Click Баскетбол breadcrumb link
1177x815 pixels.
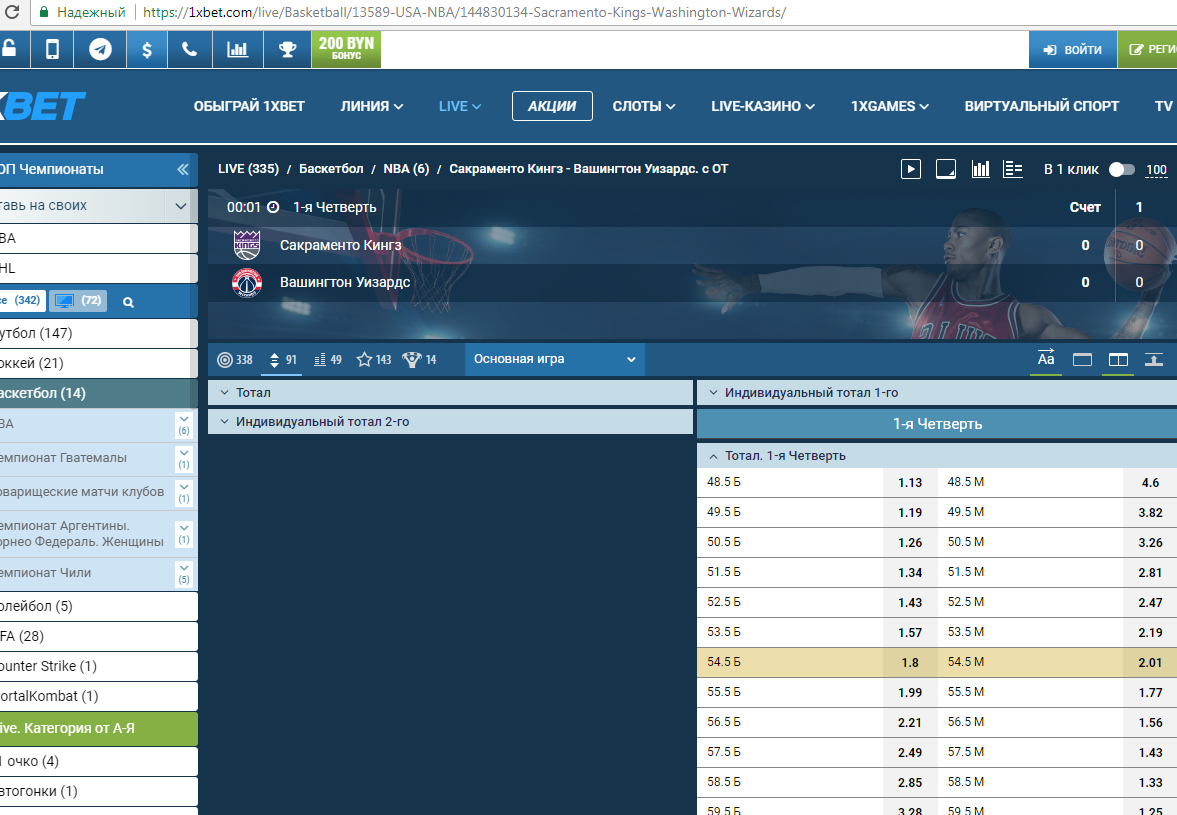click(x=331, y=169)
